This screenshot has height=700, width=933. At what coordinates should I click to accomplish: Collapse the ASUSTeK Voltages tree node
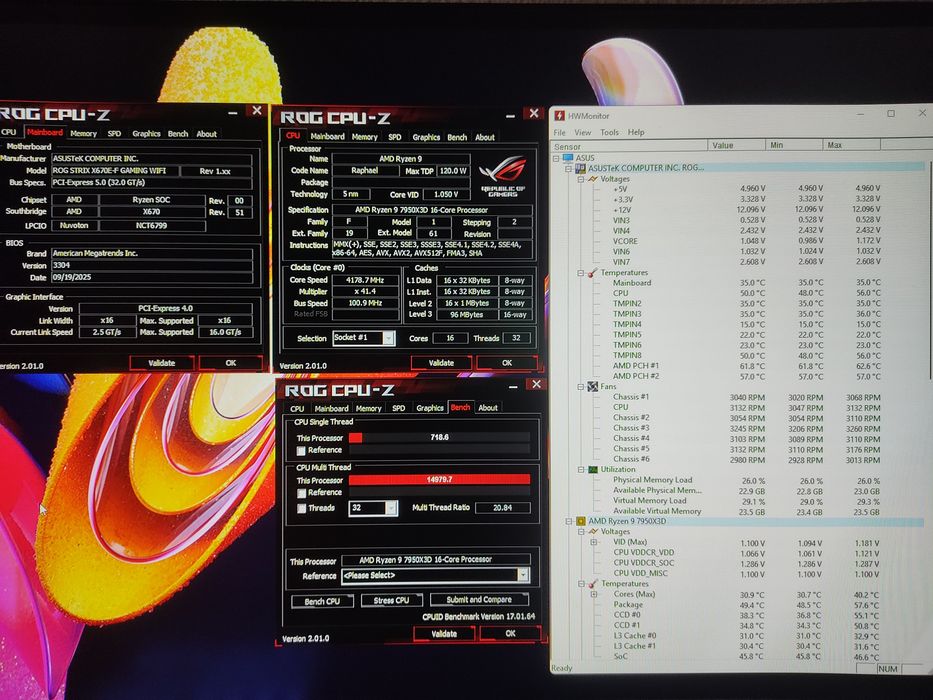point(581,179)
